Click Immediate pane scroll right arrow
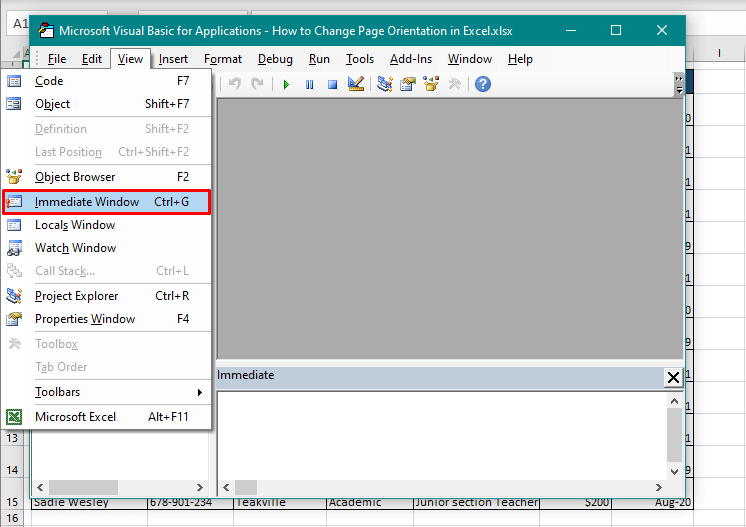The image size is (746, 527). (x=658, y=488)
